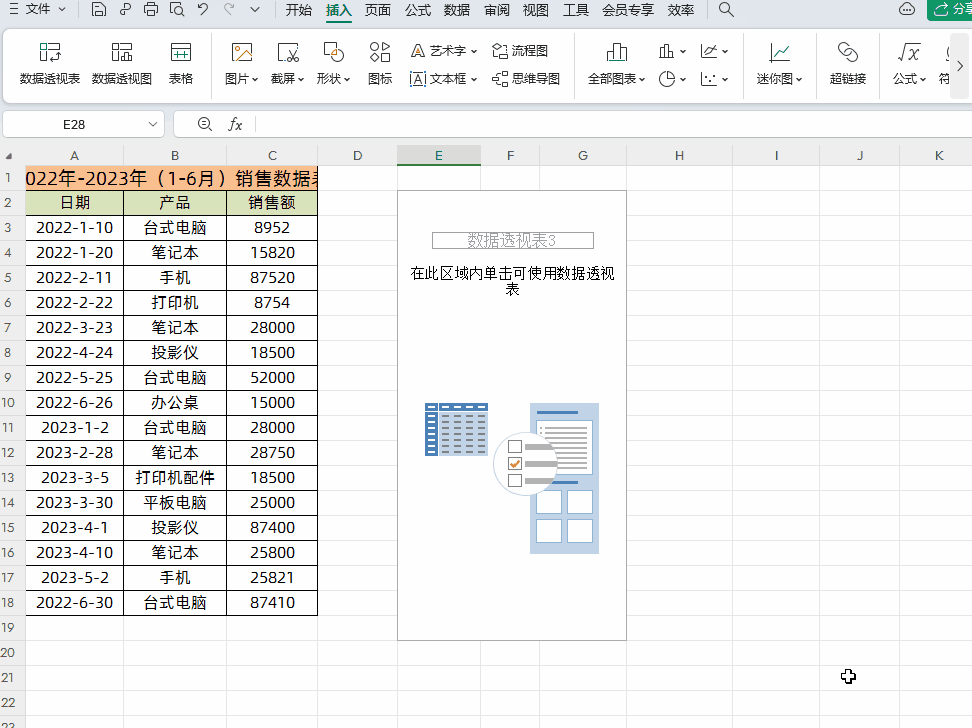
Task: Click the date cell 2023-4-10
Action: pyautogui.click(x=74, y=553)
